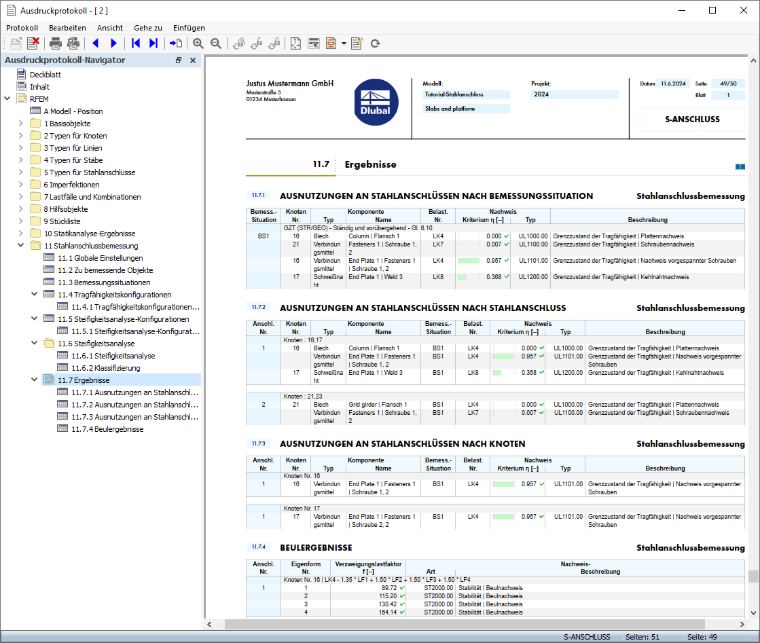Collapse the 11.7 Ergebnisse node
The image size is (760, 643).
click(x=34, y=380)
